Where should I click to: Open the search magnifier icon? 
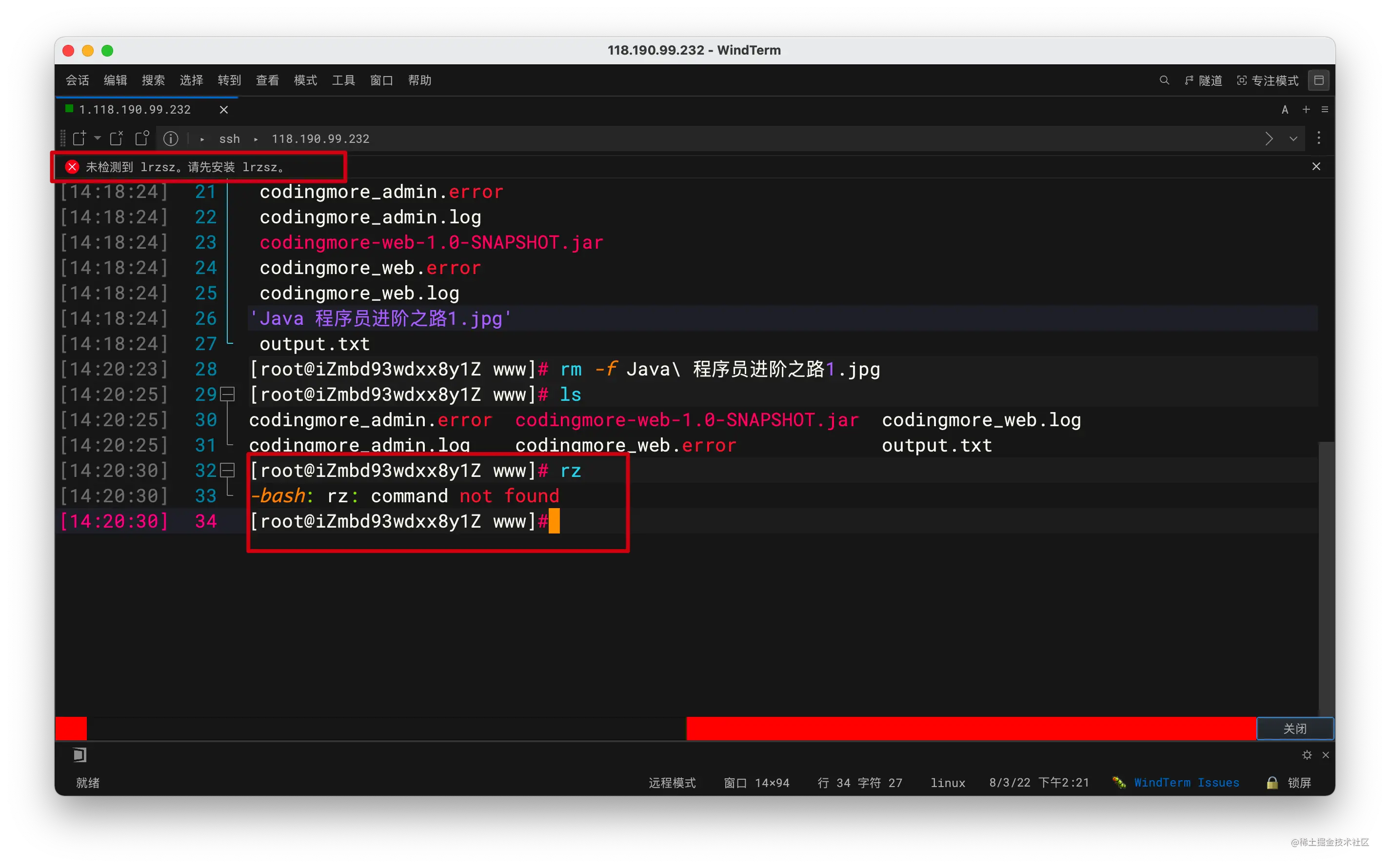(1164, 80)
